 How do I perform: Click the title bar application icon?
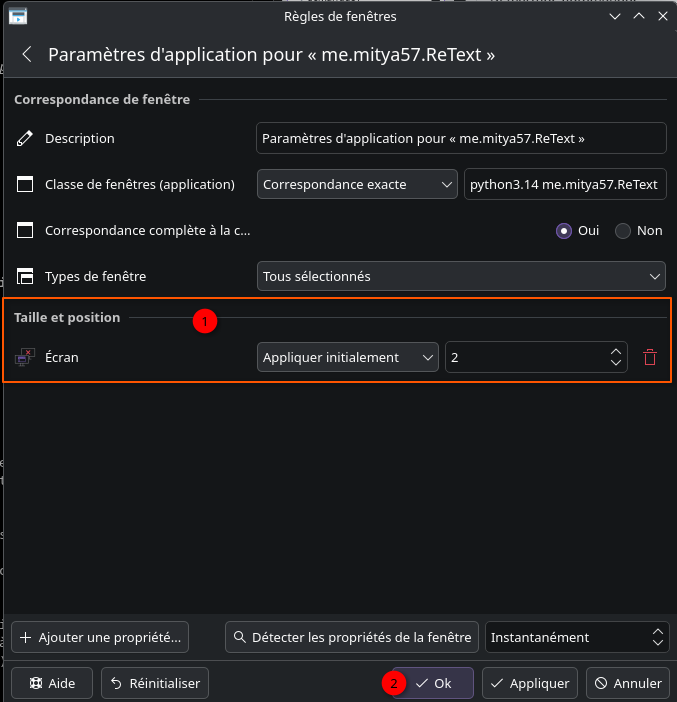(x=18, y=15)
